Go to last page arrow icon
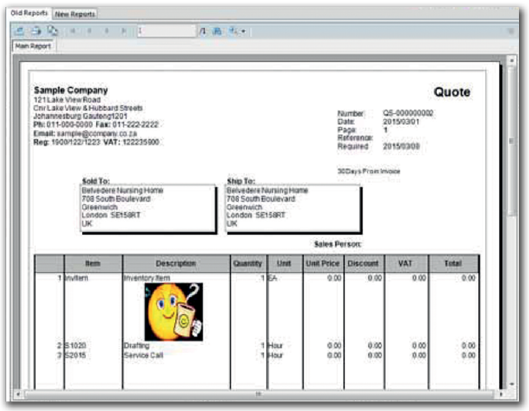This screenshot has width=529, height=411. [124, 31]
